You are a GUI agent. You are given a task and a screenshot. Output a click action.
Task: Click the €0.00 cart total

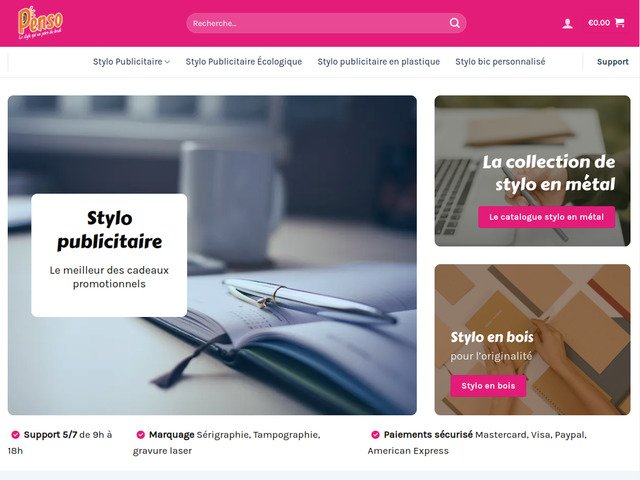(599, 23)
